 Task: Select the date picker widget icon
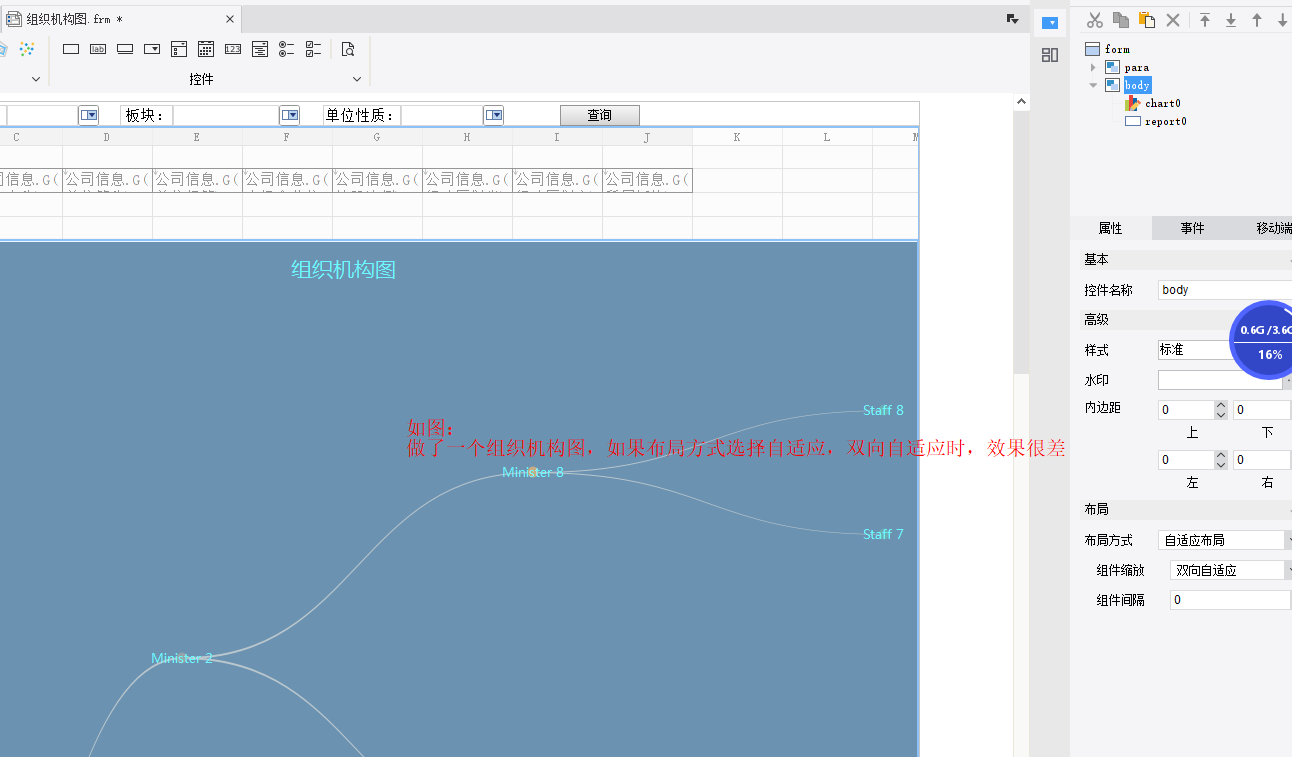click(206, 49)
